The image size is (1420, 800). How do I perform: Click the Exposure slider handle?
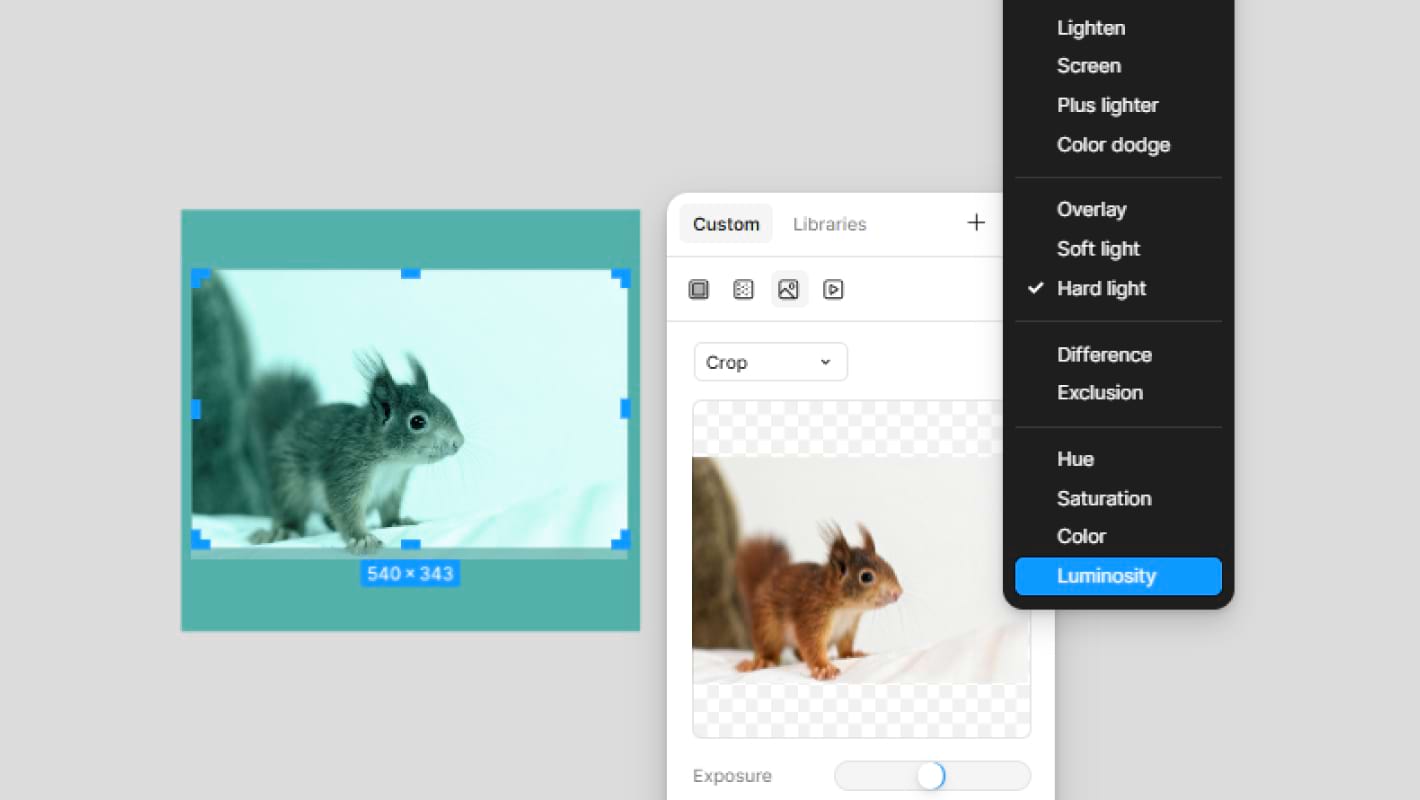pos(930,776)
